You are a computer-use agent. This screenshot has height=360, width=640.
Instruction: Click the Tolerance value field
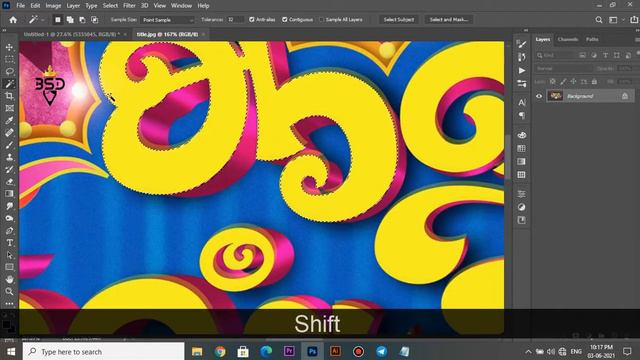point(235,20)
